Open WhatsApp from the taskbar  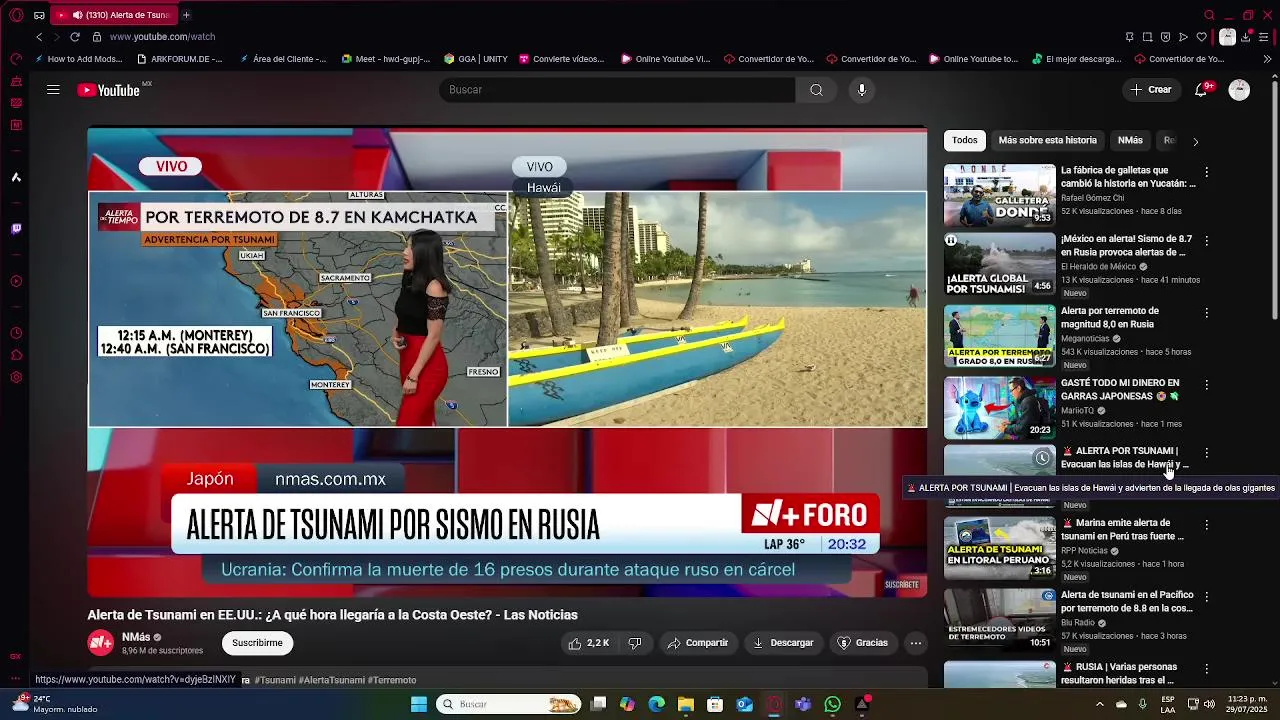pos(833,704)
